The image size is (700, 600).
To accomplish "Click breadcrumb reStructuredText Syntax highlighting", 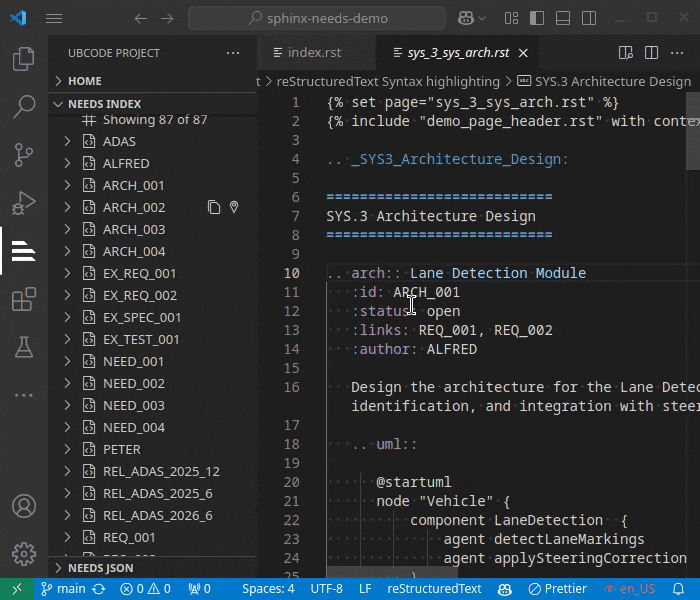I will (x=388, y=81).
